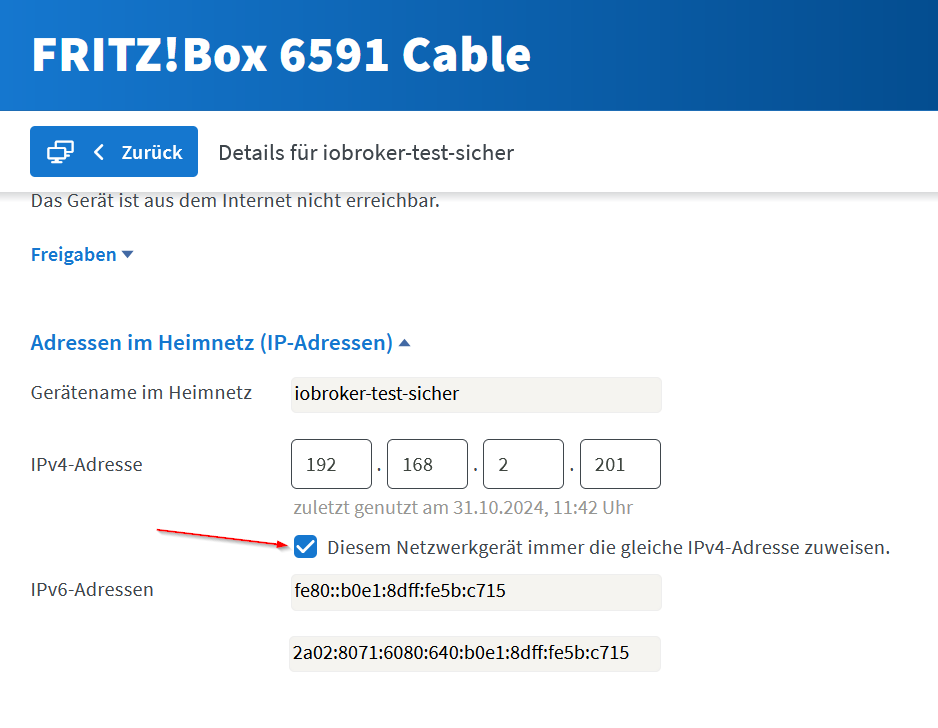Click the network devices icon beside Zurück
Screen dimensions: 938x728
pos(60,152)
